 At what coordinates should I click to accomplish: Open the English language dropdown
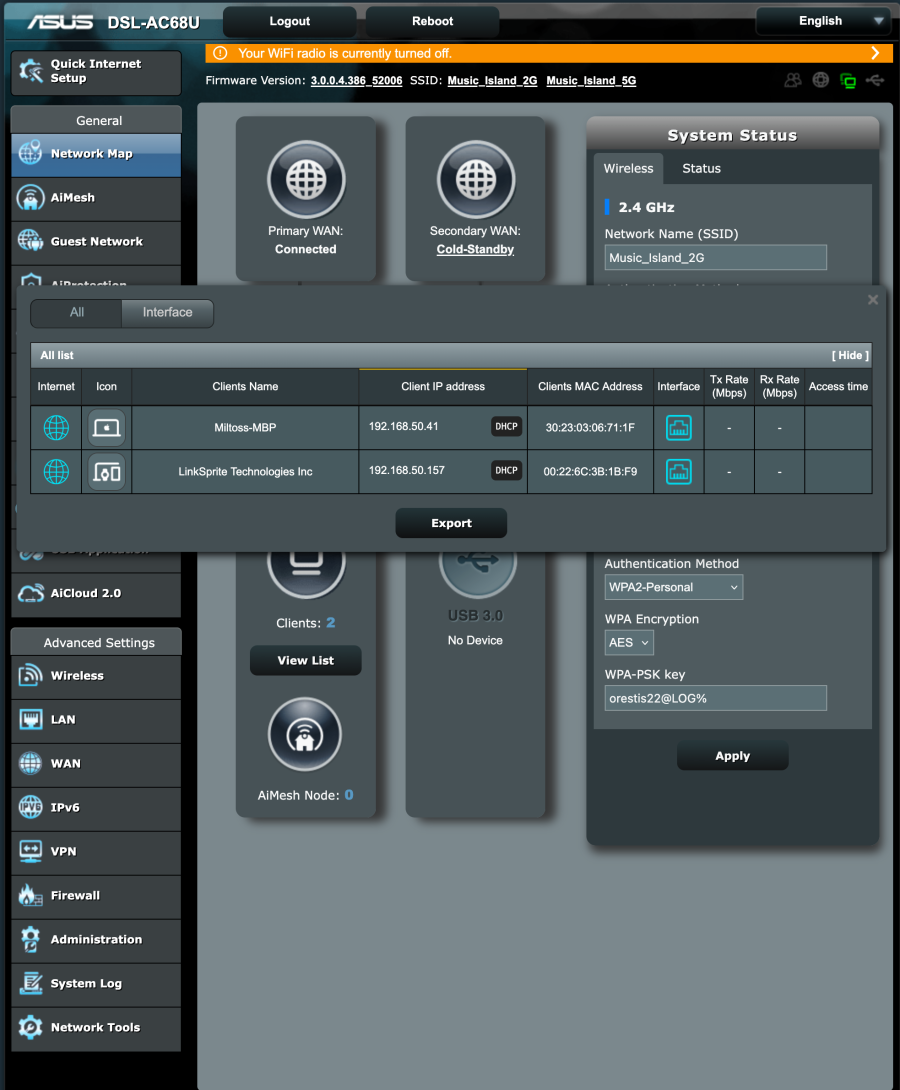point(821,21)
